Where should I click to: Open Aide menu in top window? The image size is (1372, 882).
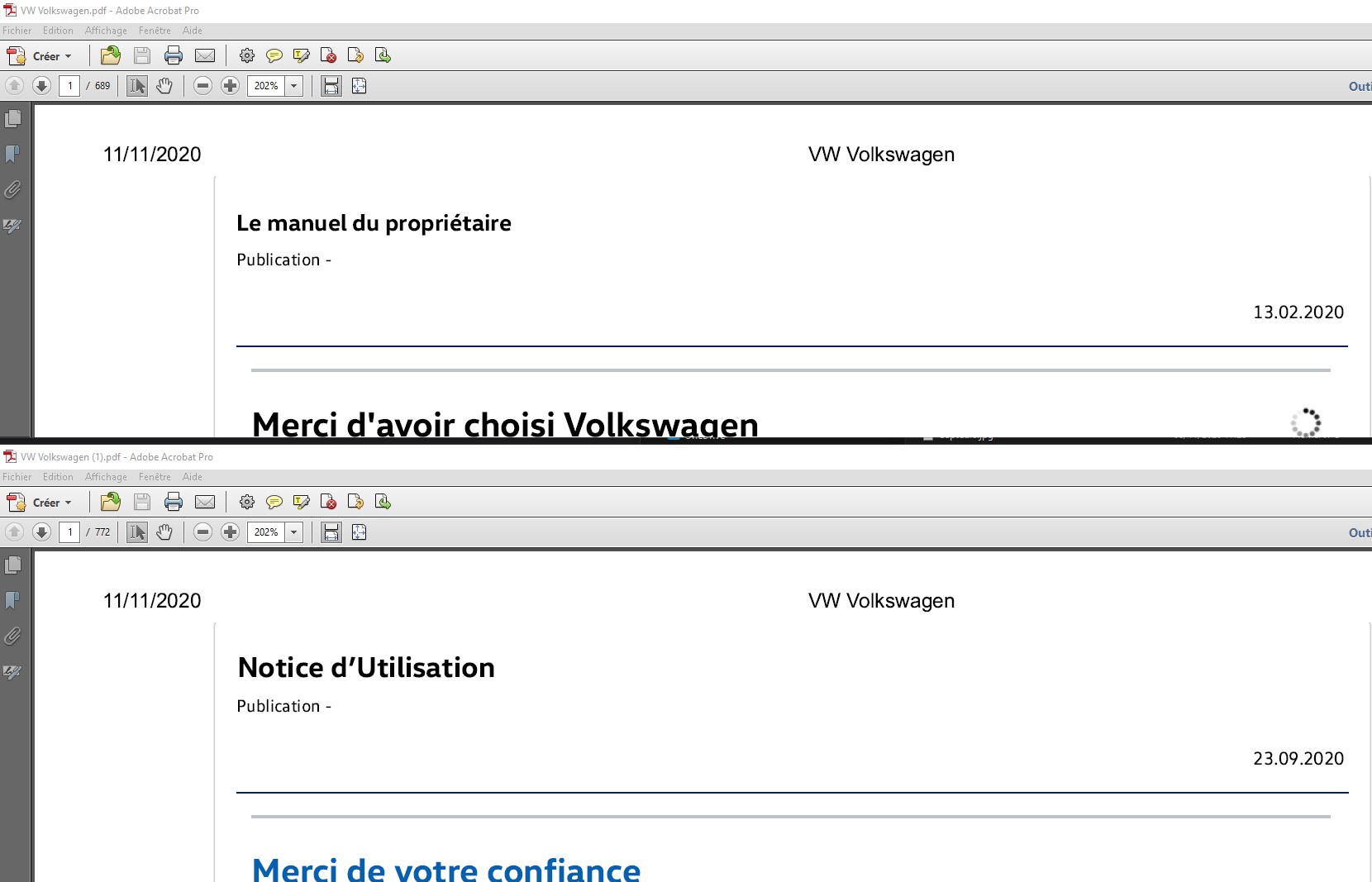[x=193, y=31]
